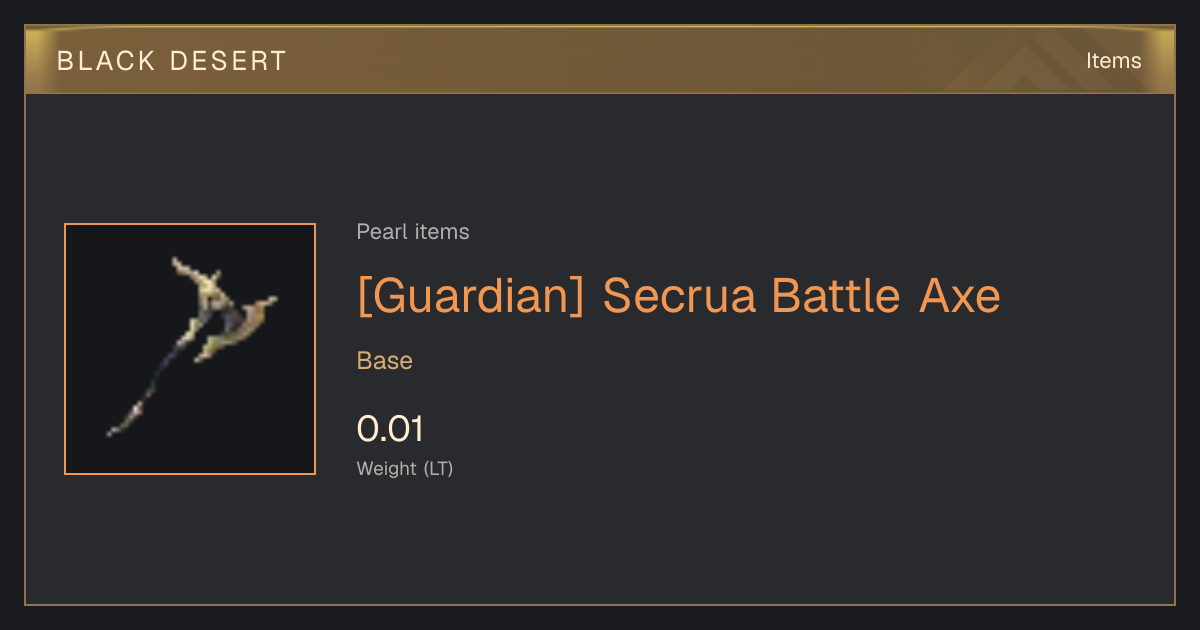
Task: Click the Secrua Battle Axe item icon
Action: [190, 349]
